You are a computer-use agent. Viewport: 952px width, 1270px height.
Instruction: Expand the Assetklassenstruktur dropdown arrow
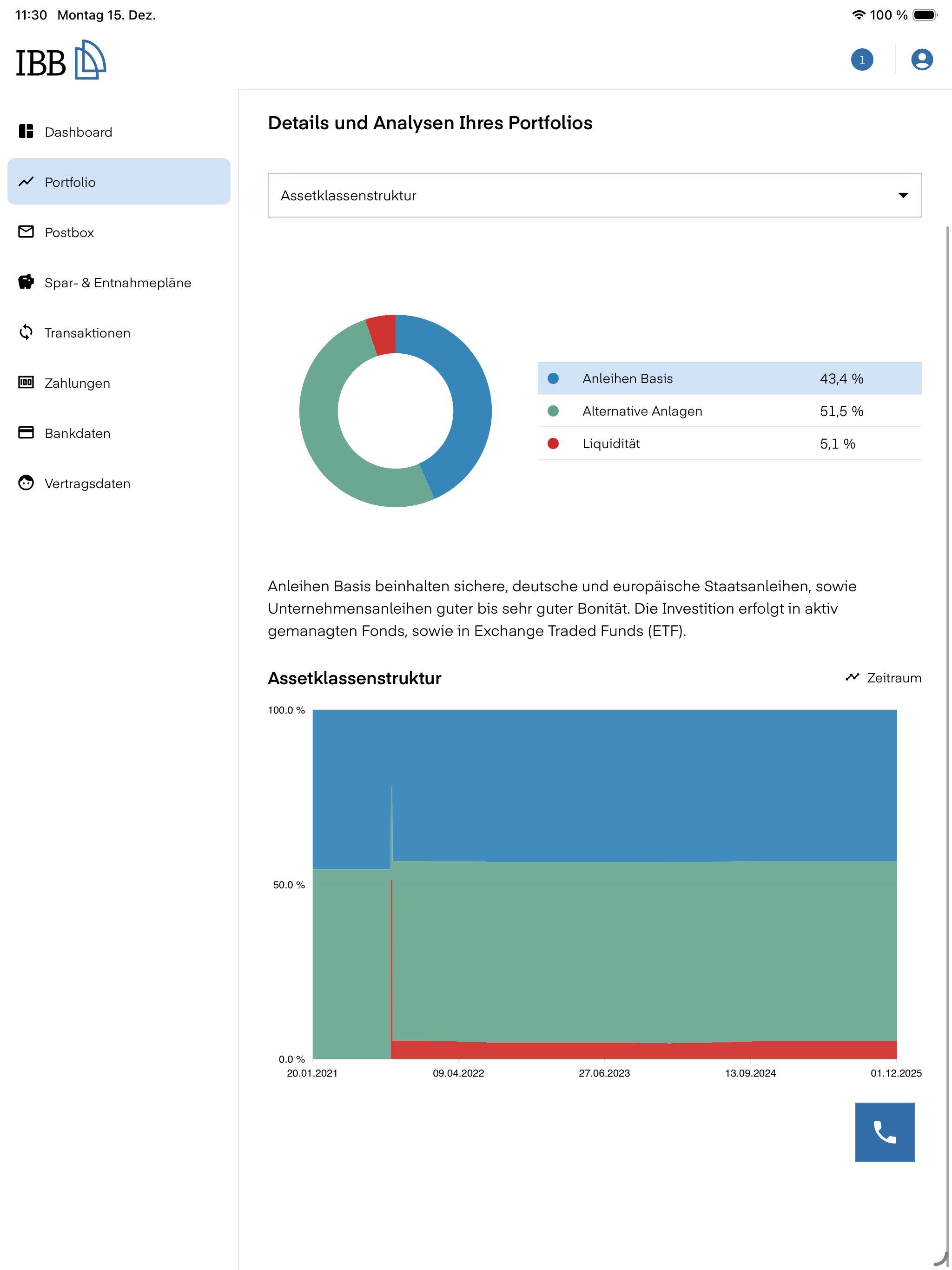click(x=903, y=195)
